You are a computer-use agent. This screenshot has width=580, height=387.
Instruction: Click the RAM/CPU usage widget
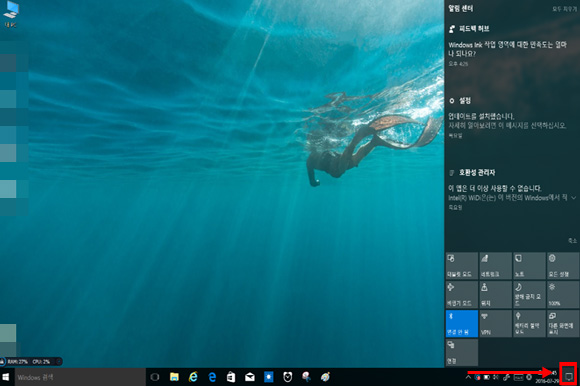pyautogui.click(x=31, y=361)
